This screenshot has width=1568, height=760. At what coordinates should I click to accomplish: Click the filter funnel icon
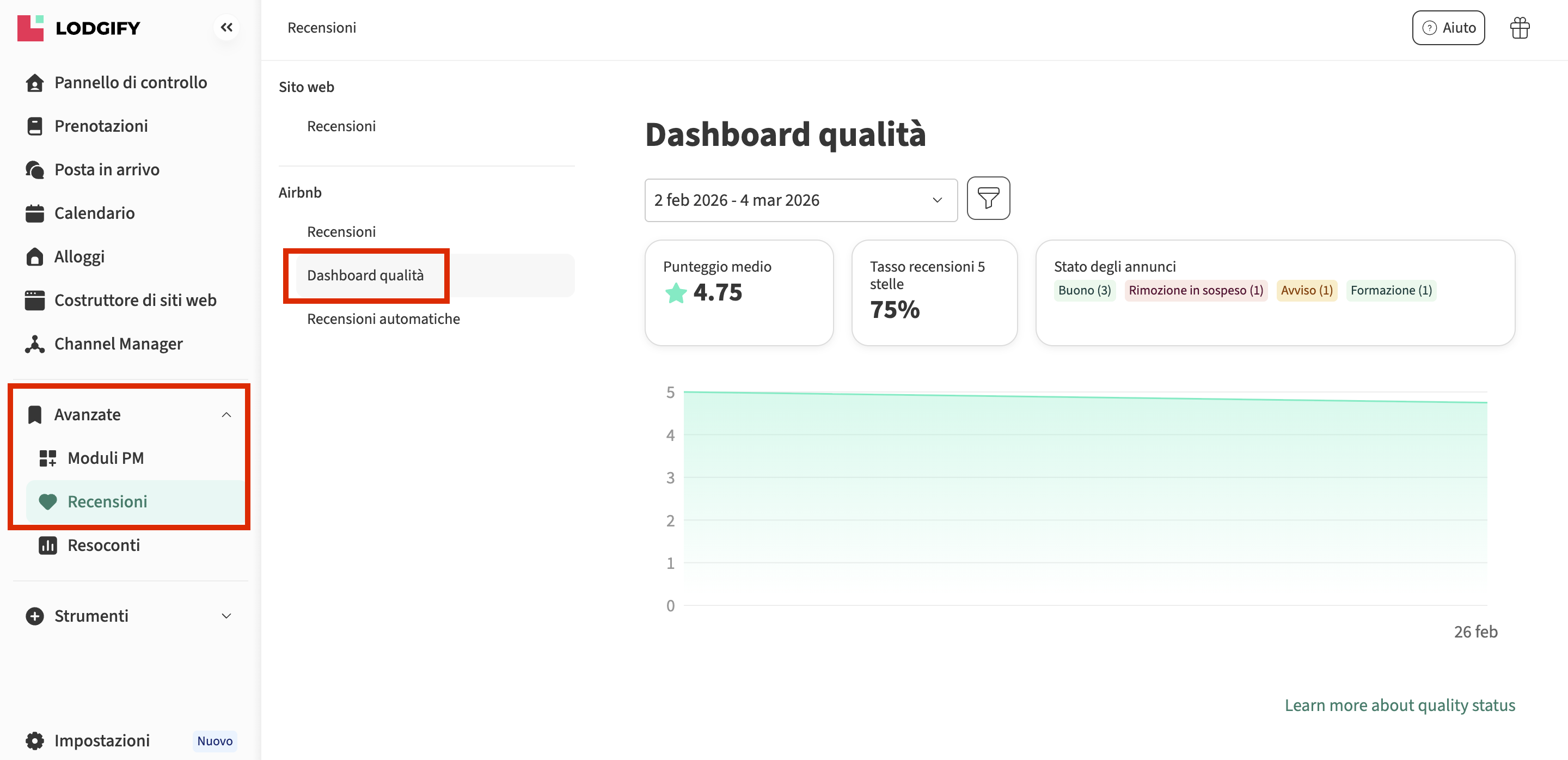pyautogui.click(x=988, y=198)
